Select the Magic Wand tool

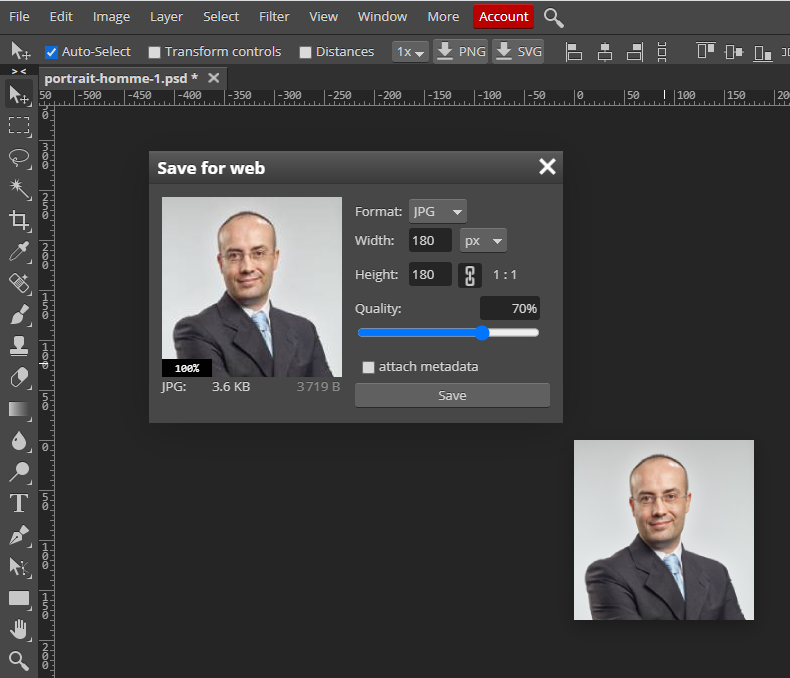[x=19, y=189]
